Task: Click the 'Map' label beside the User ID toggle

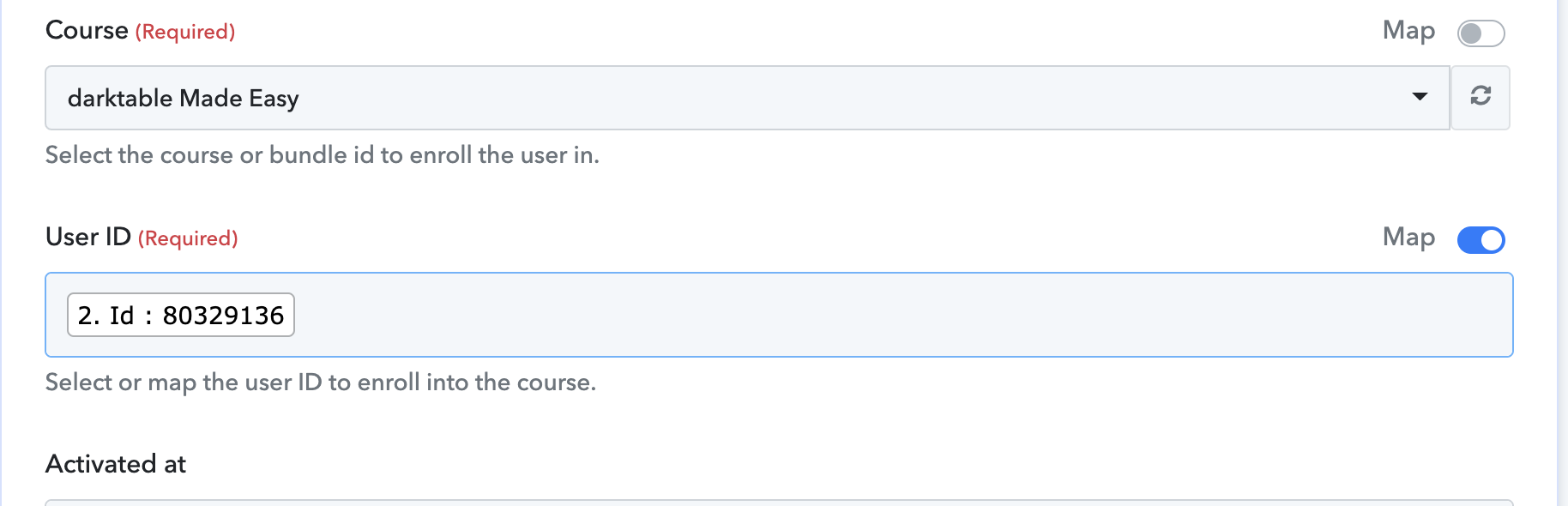Action: (x=1408, y=238)
